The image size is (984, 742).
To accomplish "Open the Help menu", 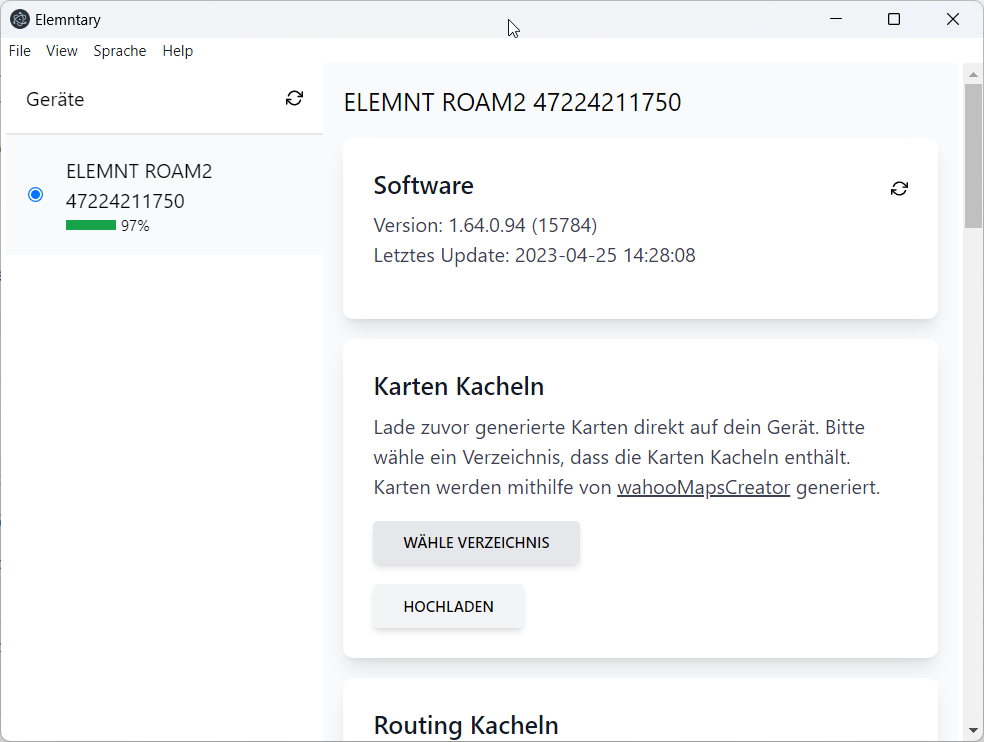I will [178, 51].
